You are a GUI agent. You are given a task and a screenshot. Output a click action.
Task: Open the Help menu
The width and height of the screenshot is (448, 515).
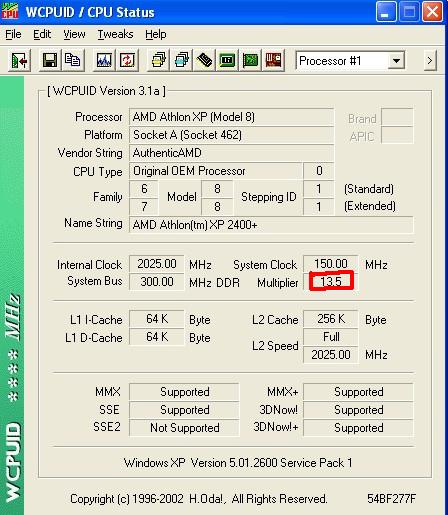tap(156, 34)
